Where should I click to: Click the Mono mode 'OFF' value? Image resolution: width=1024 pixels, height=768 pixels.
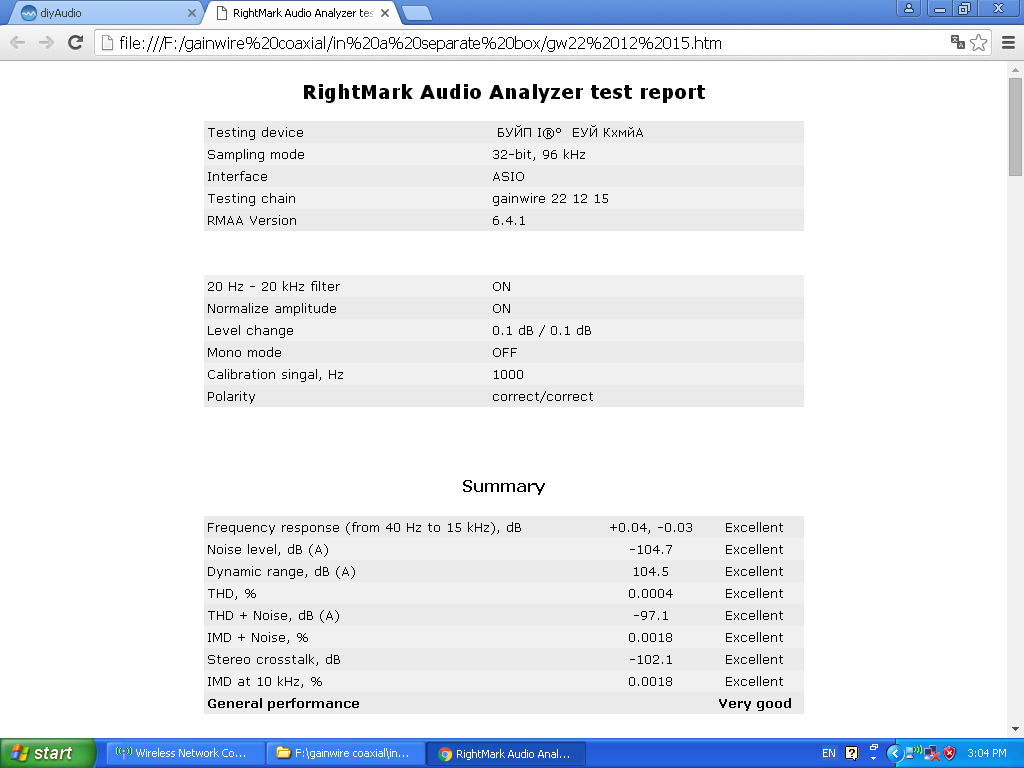coord(504,353)
